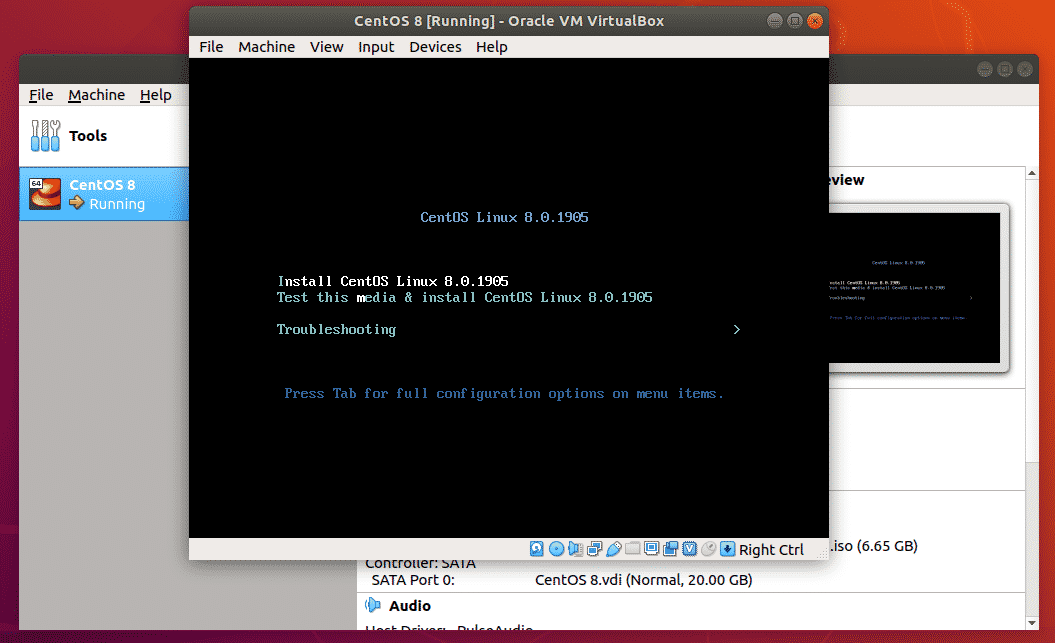Click the audio status icon
Viewport: 1055px width, 643px height.
point(576,548)
